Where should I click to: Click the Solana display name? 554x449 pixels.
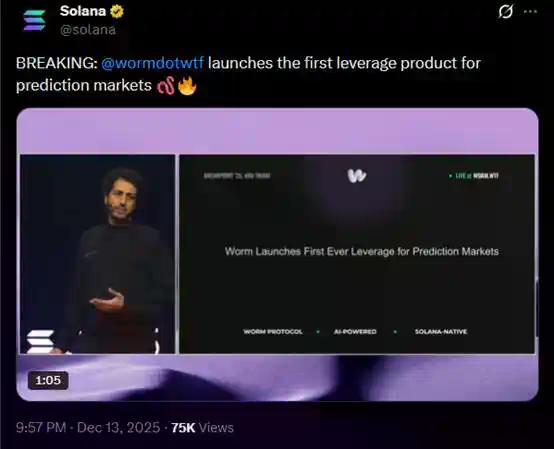(x=83, y=11)
